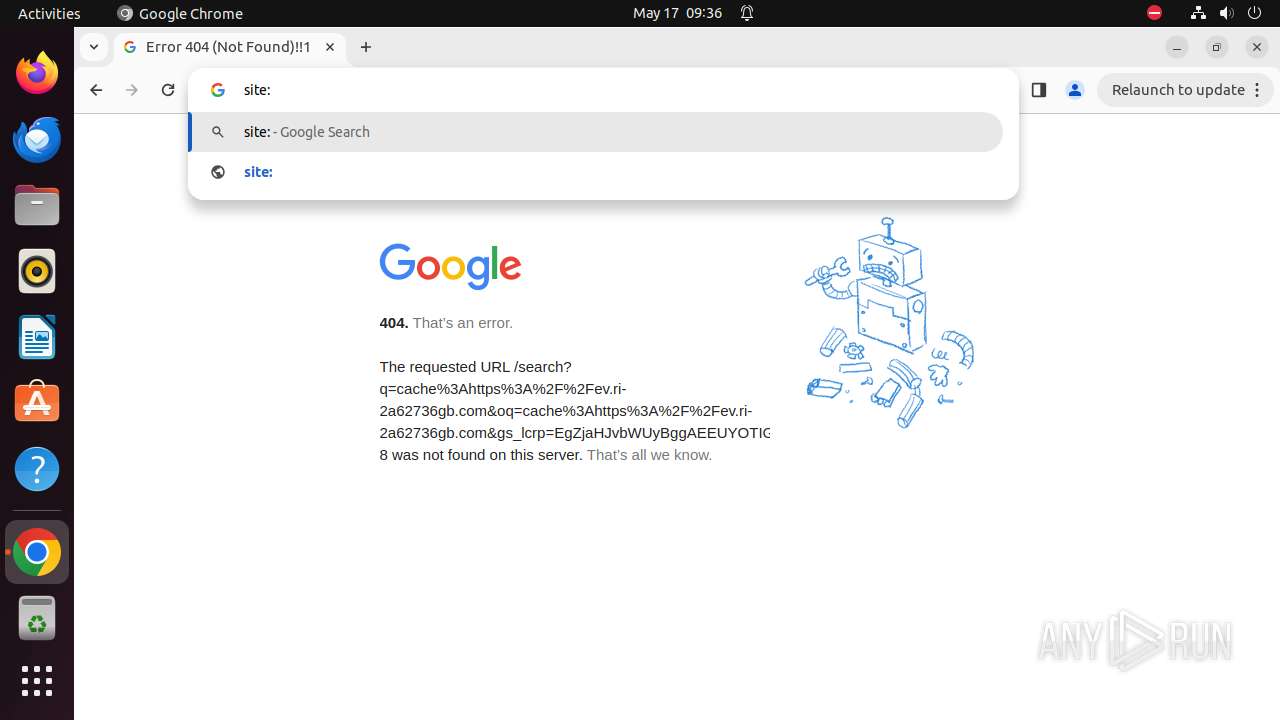Open the Chrome side panel
The width and height of the screenshot is (1280, 720).
pos(1039,90)
